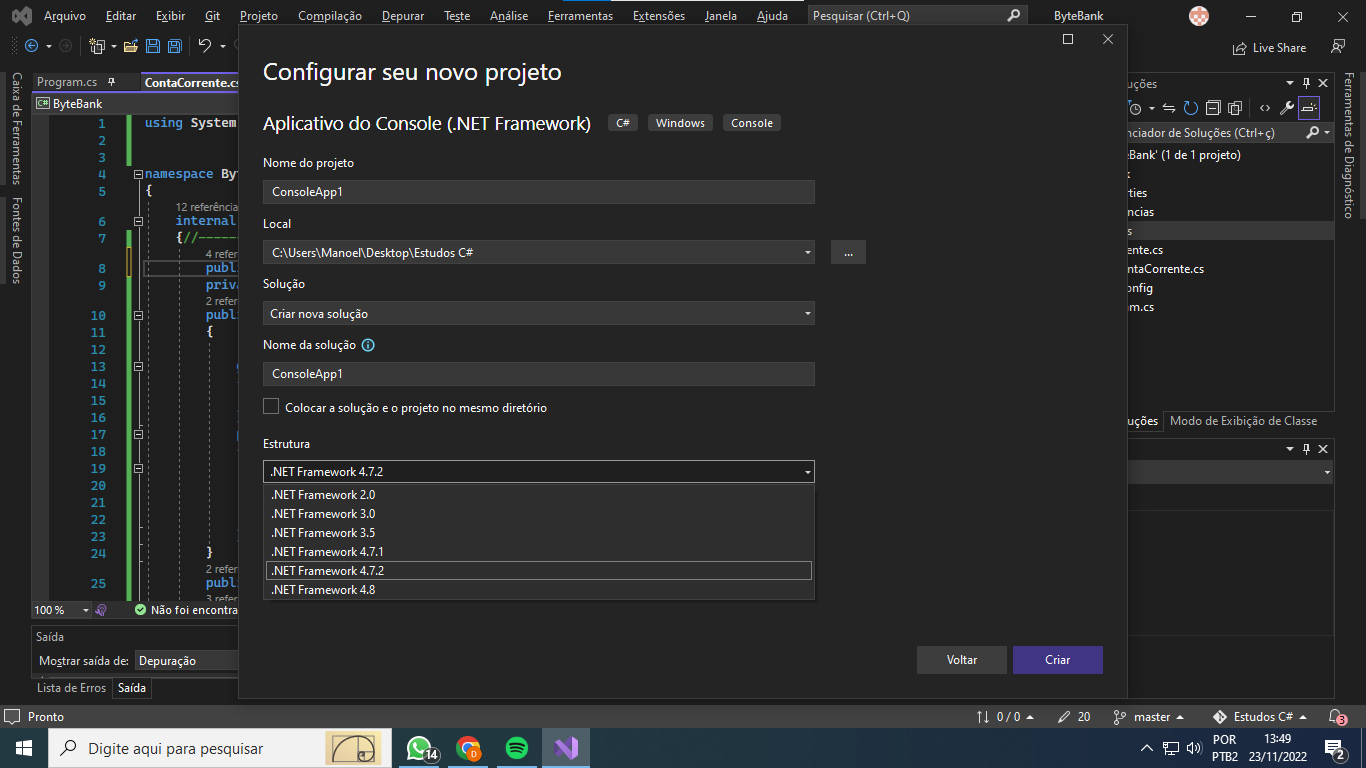1366x768 pixels.
Task: Click the Navigate Backward arrow icon
Action: click(31, 46)
